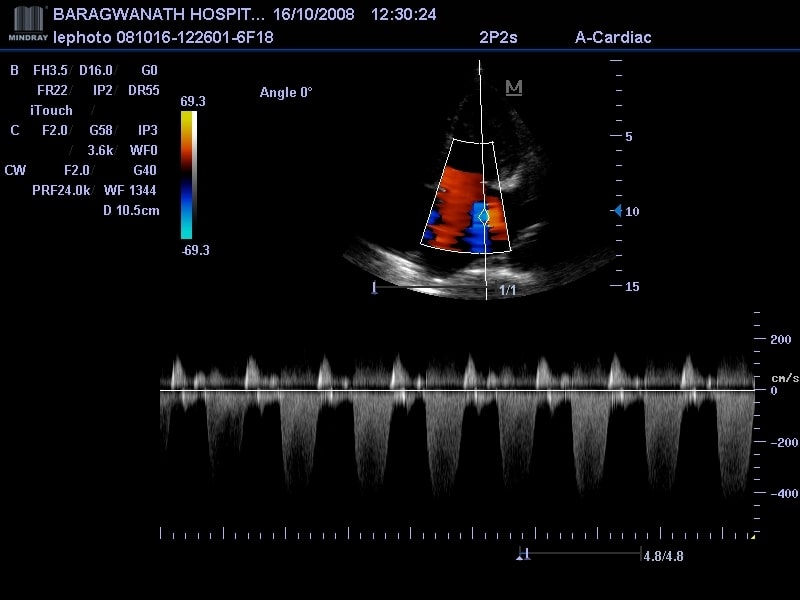Viewport: 800px width, 600px height.
Task: Select the diamond-shaped CW sample gate marker
Action: point(484,215)
